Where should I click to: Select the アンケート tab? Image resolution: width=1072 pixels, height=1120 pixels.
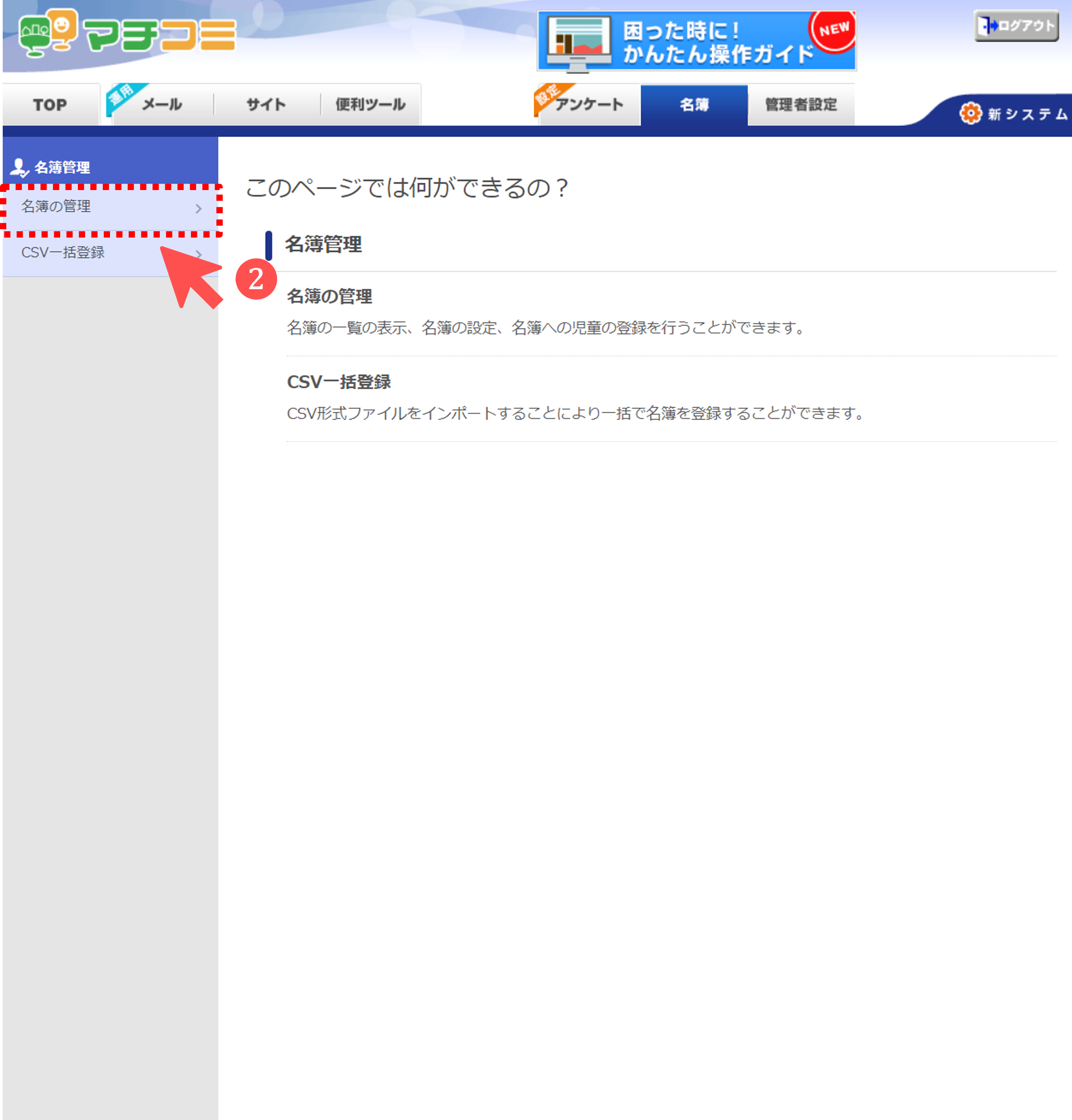click(x=589, y=105)
